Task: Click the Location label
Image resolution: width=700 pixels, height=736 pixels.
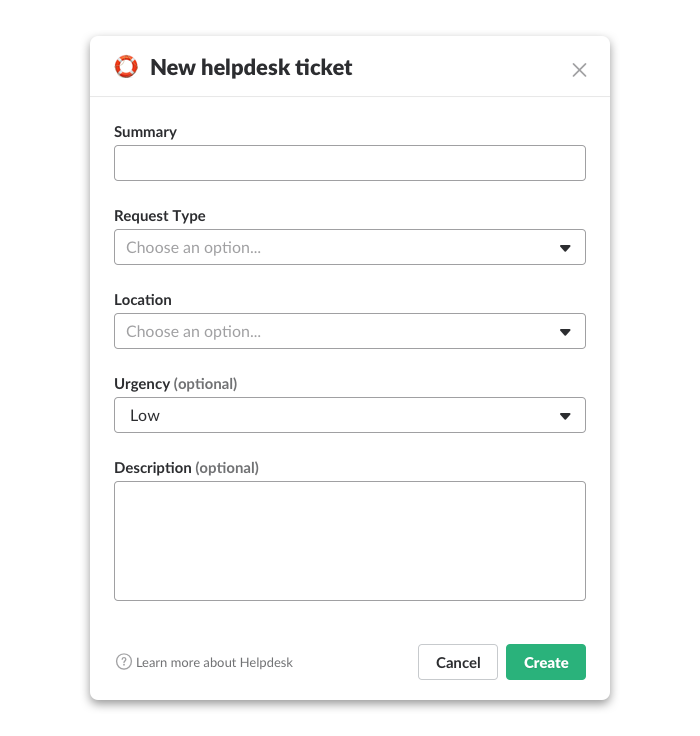Action: point(143,300)
